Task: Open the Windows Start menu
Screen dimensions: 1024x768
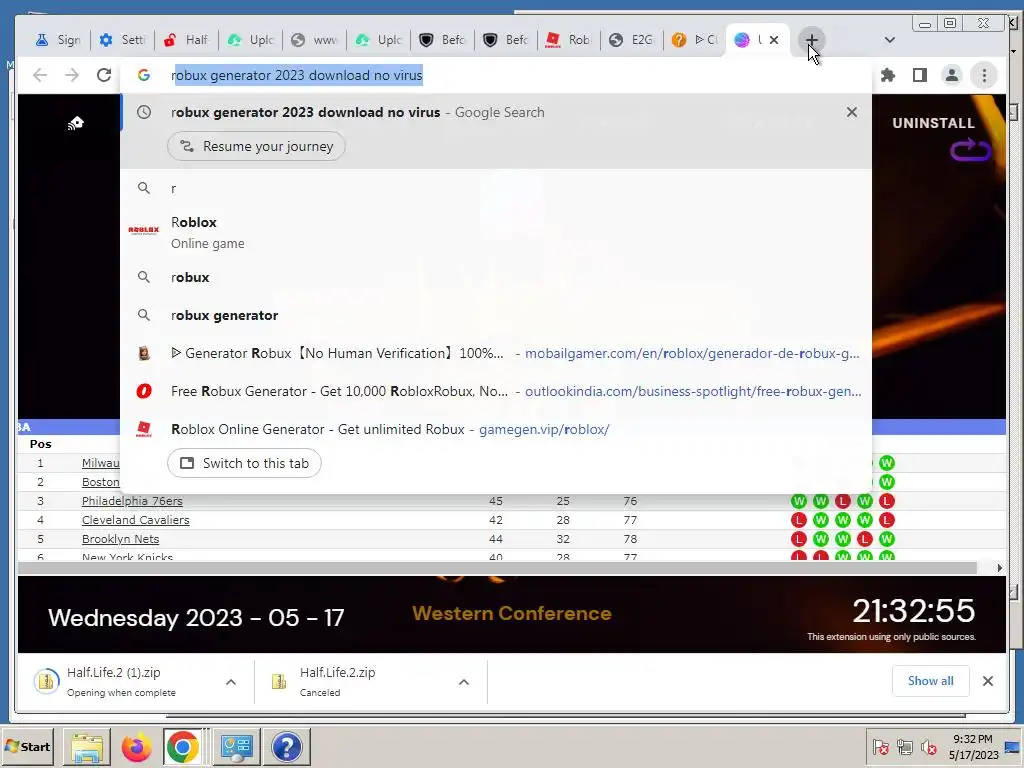Action: coord(28,746)
